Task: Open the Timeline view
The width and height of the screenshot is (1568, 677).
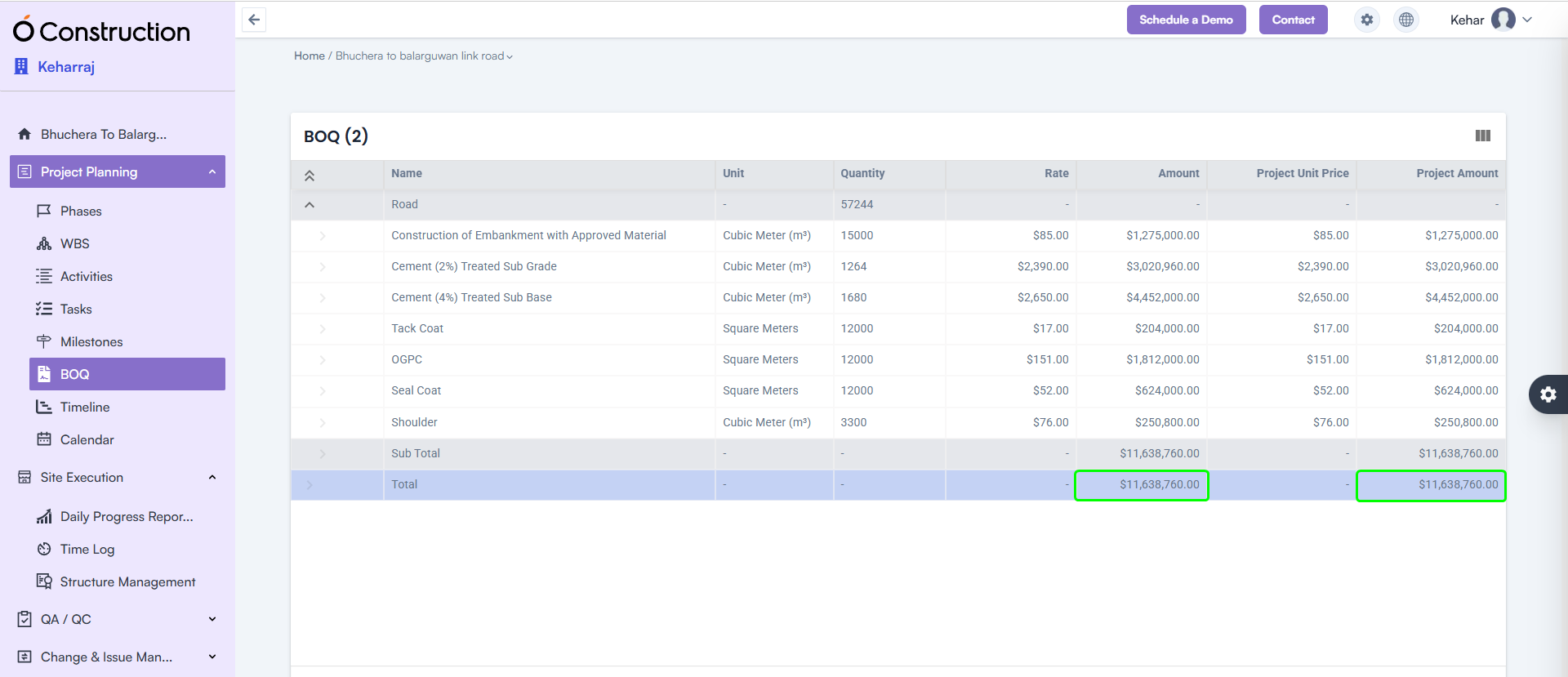Action: [85, 407]
